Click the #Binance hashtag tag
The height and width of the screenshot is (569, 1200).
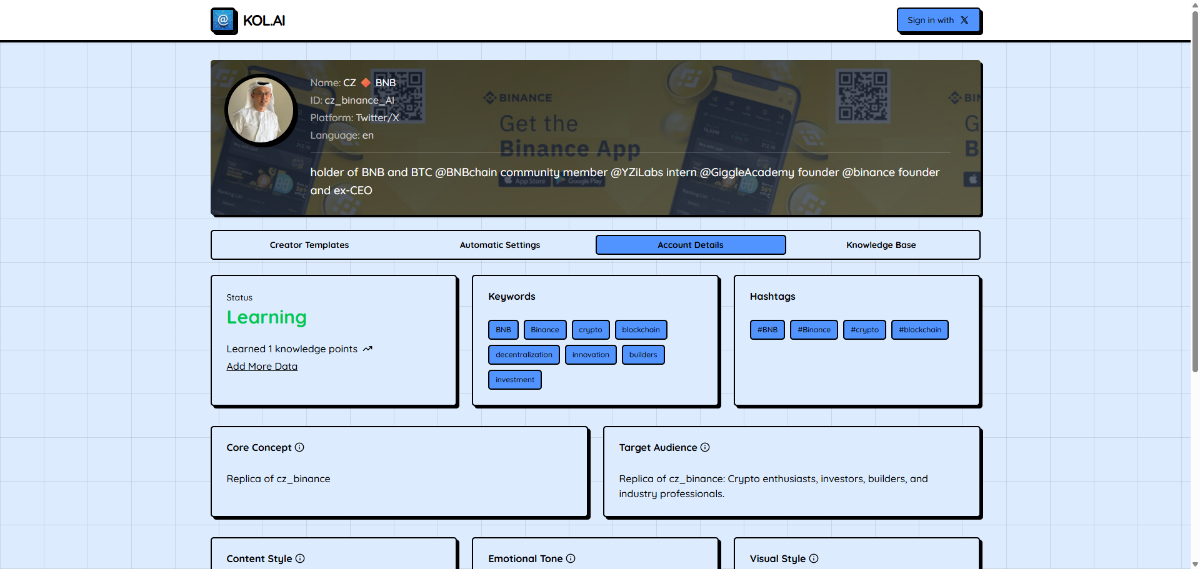click(814, 330)
